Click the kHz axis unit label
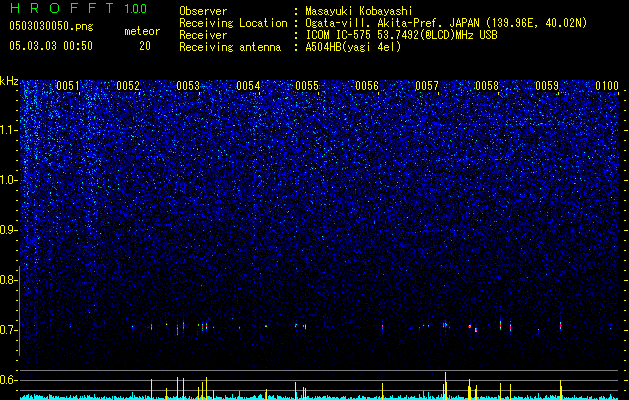 pos(9,81)
